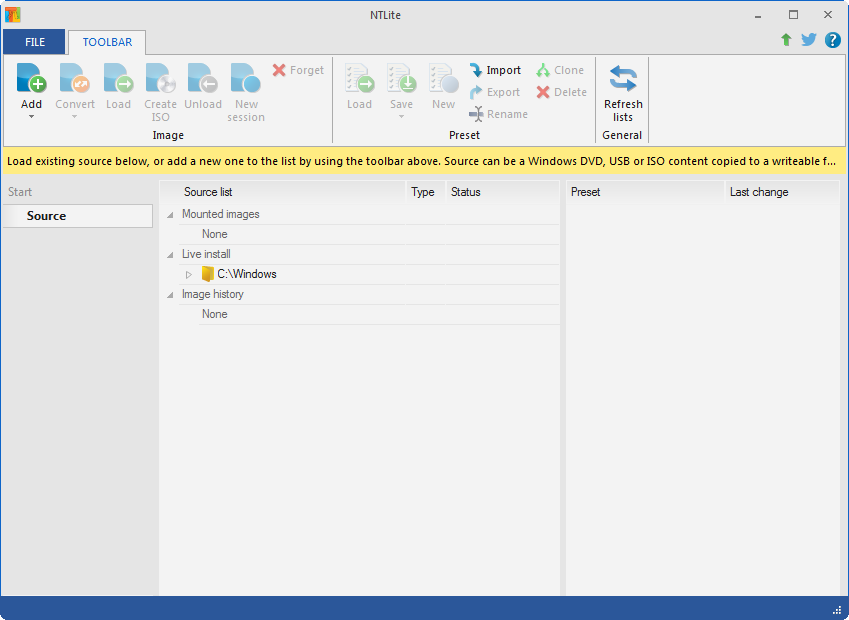The width and height of the screenshot is (849, 620).
Task: Expand the C:\Windows tree node
Action: click(x=188, y=275)
